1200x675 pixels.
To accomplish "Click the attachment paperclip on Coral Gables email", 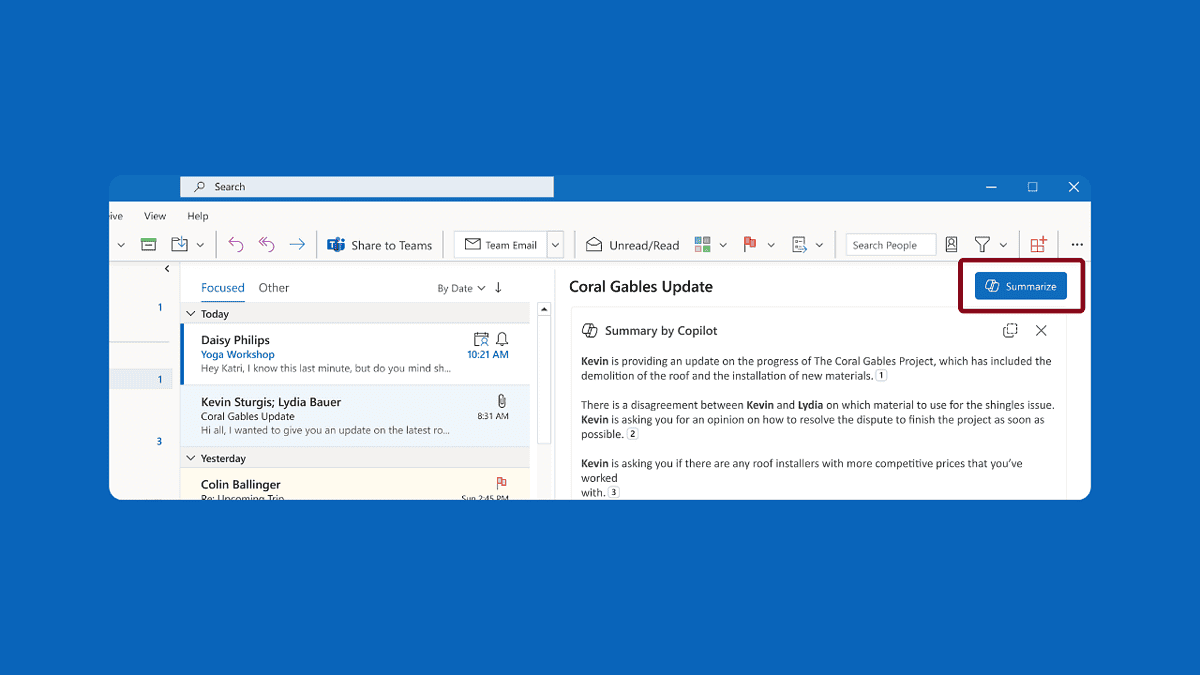I will [502, 400].
